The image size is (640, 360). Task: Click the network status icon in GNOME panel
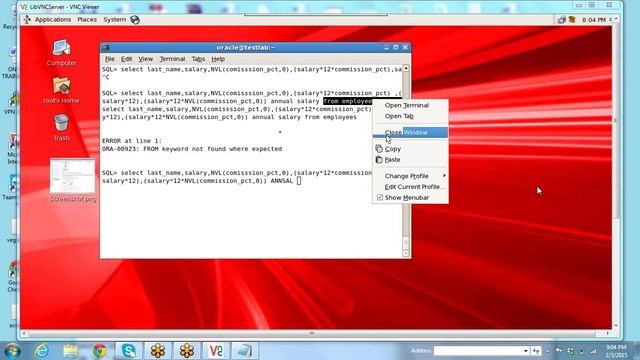[x=562, y=20]
